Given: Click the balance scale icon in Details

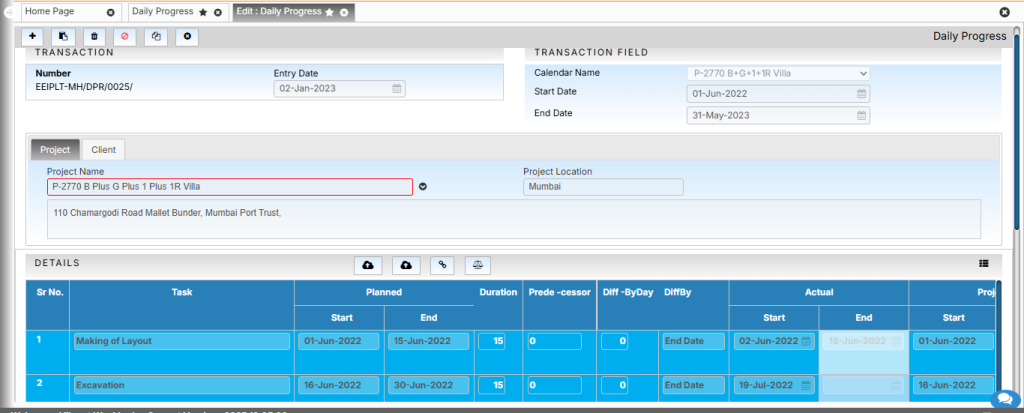Looking at the screenshot, I should (x=477, y=265).
